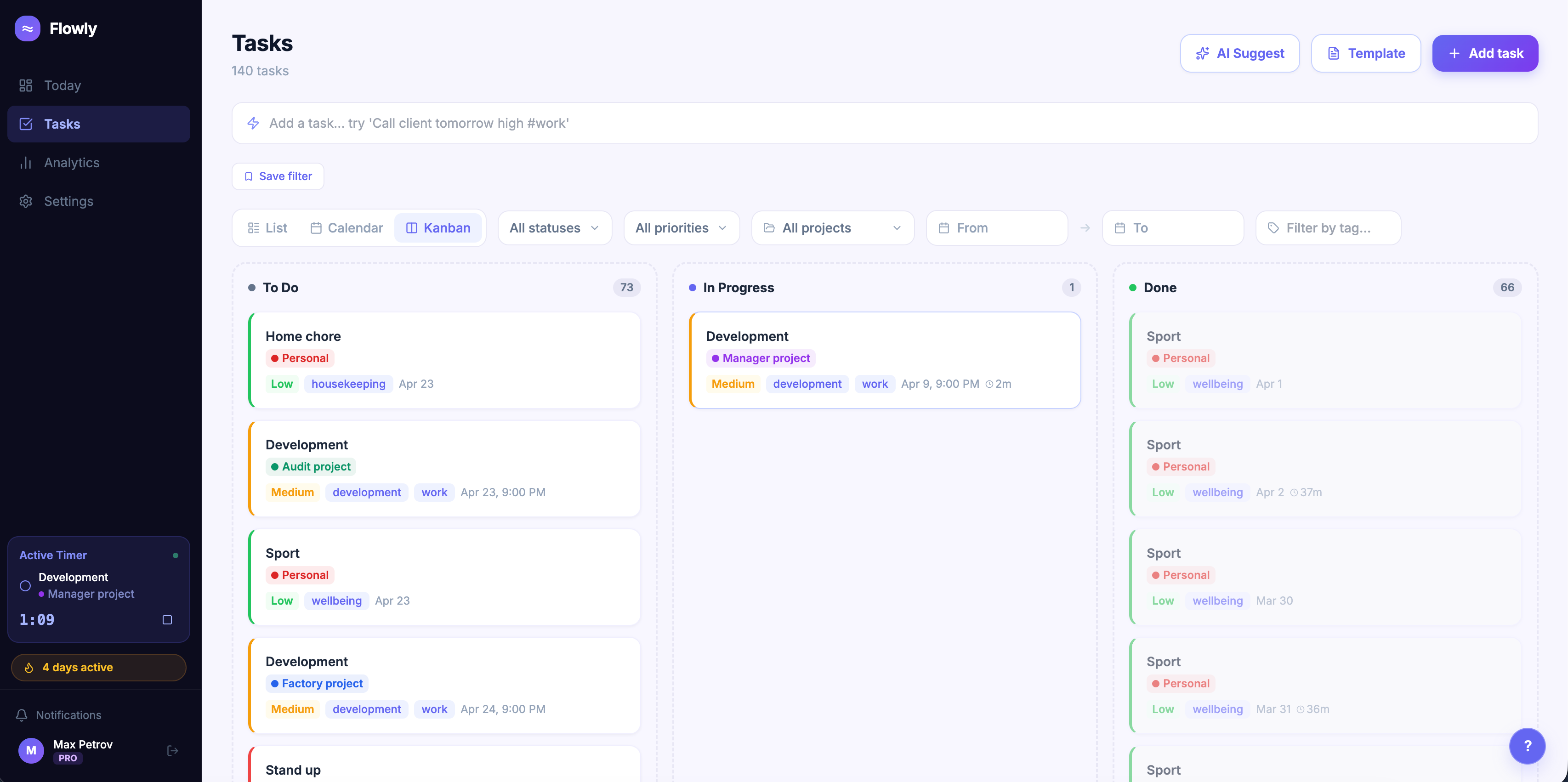Click the Add task button
The height and width of the screenshot is (782, 1568).
[1485, 53]
